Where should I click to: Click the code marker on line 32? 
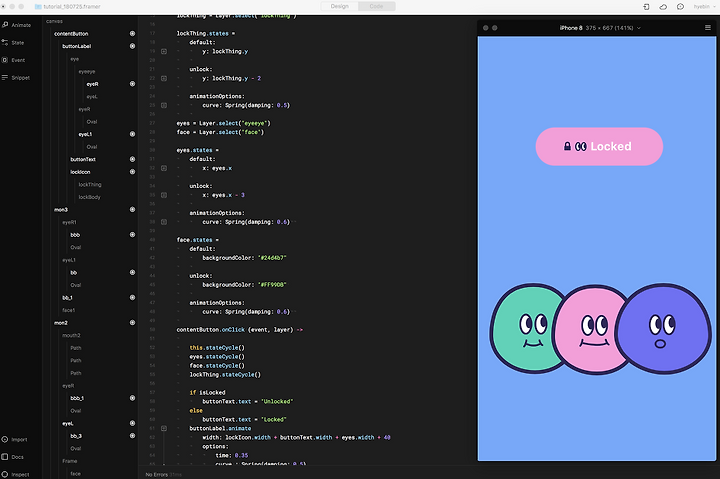[x=164, y=168]
